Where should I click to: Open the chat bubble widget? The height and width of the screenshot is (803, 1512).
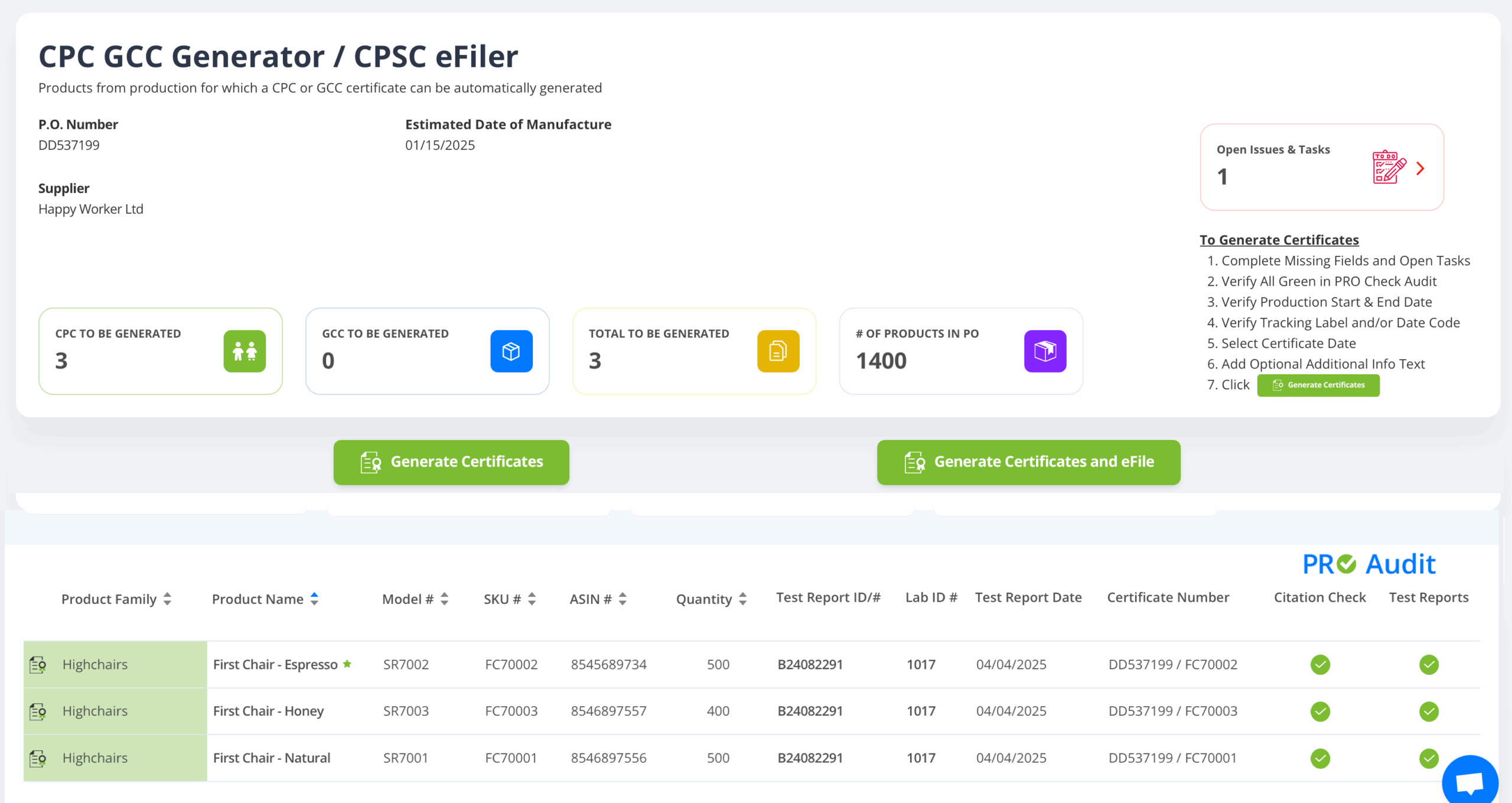(x=1469, y=782)
